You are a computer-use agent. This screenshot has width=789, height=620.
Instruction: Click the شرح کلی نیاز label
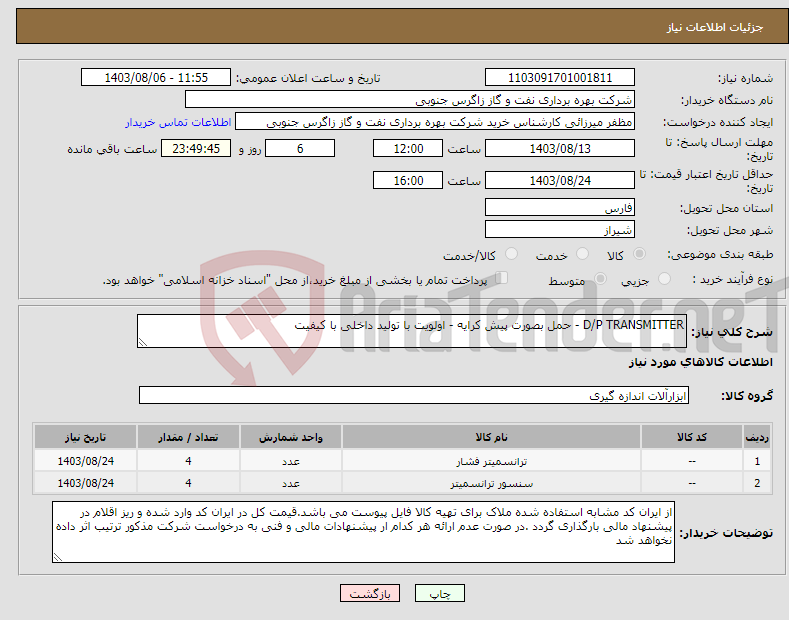click(732, 332)
